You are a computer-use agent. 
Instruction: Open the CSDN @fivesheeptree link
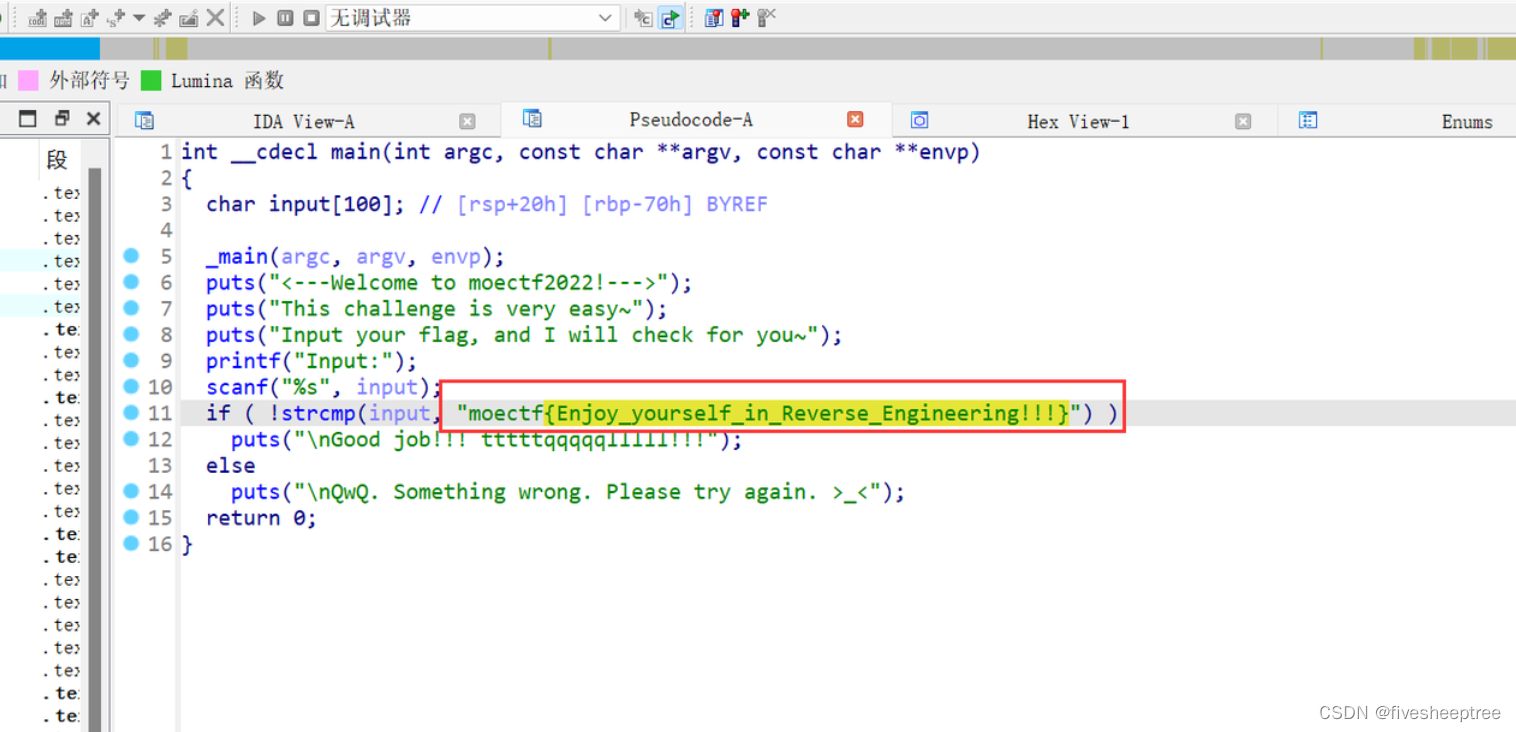[x=1410, y=712]
